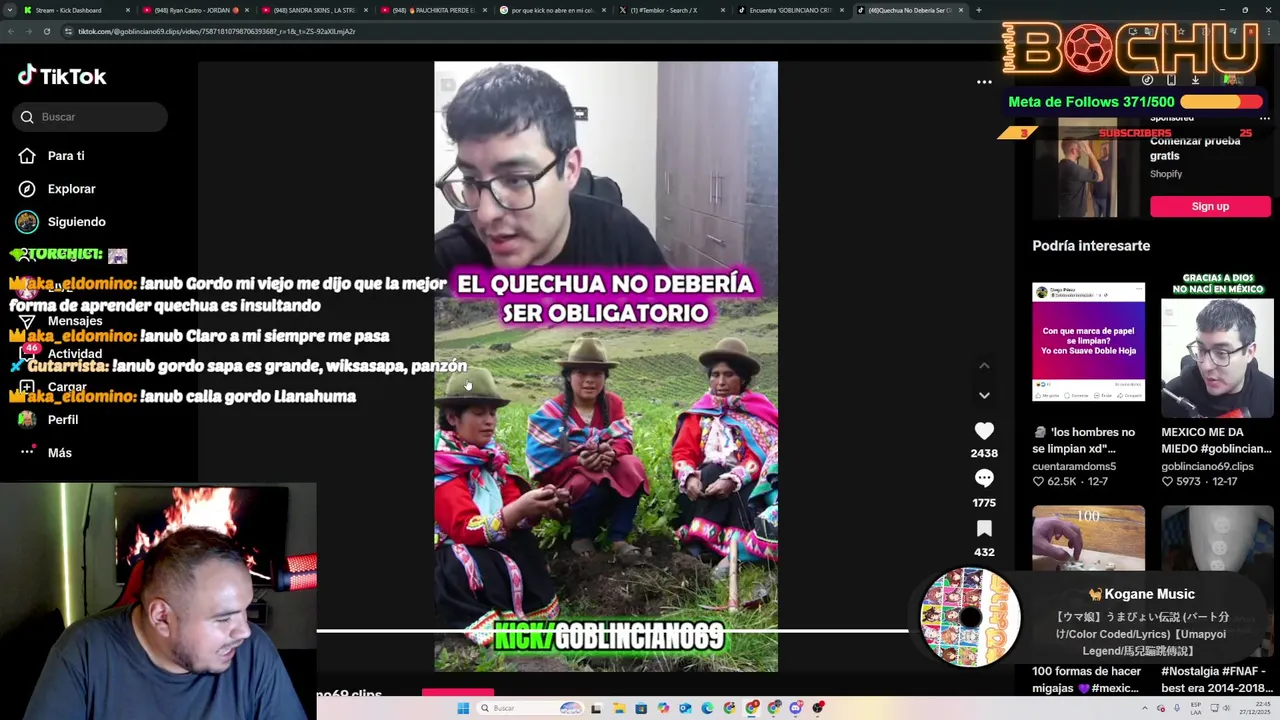The width and height of the screenshot is (1280, 720).
Task: Reload the TikTok page
Action: click(47, 31)
